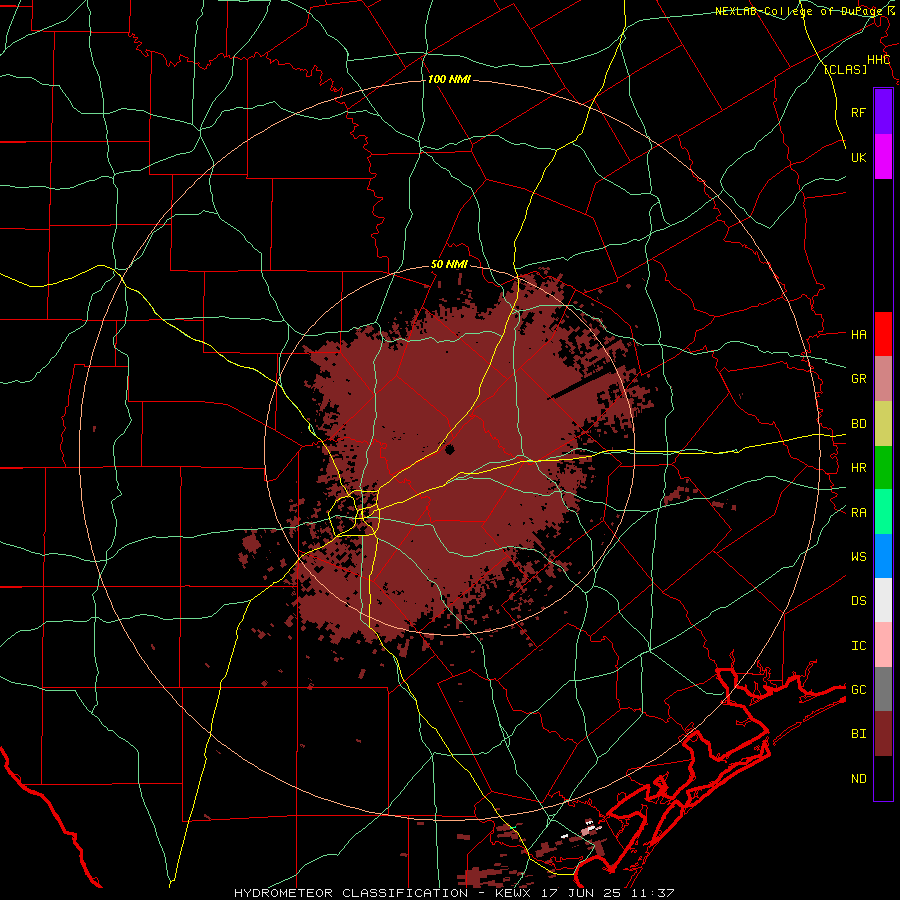The width and height of the screenshot is (900, 900).
Task: Click the "GC" legend label
Action: pyautogui.click(x=858, y=690)
